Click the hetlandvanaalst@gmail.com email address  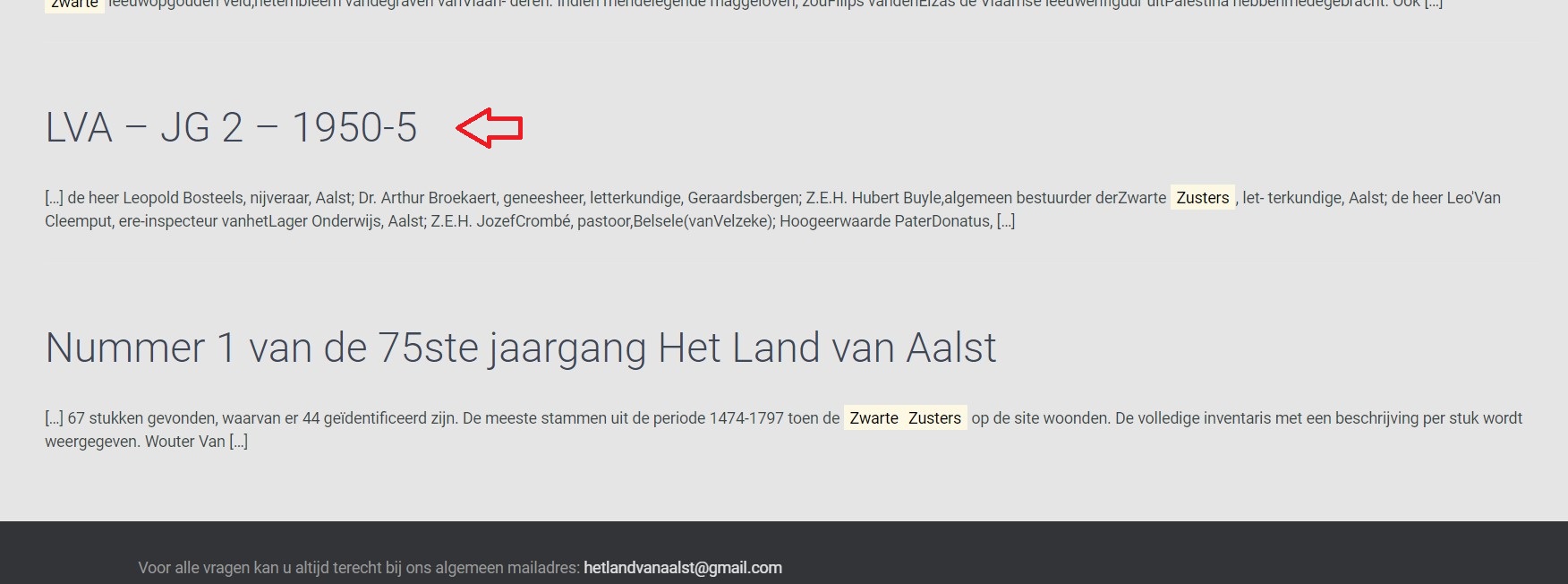682,568
